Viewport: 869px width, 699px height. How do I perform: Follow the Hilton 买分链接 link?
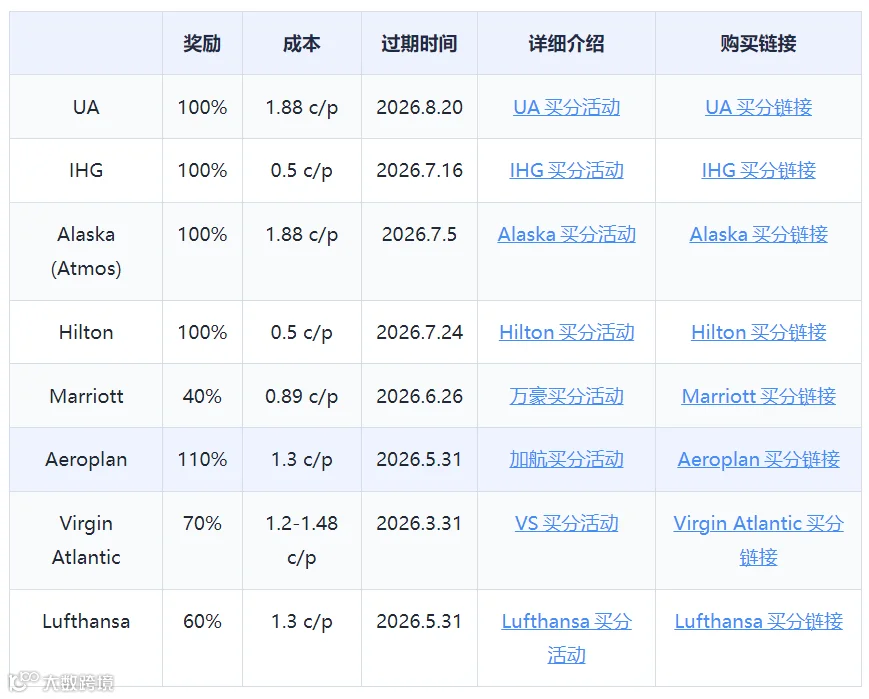pyautogui.click(x=758, y=333)
